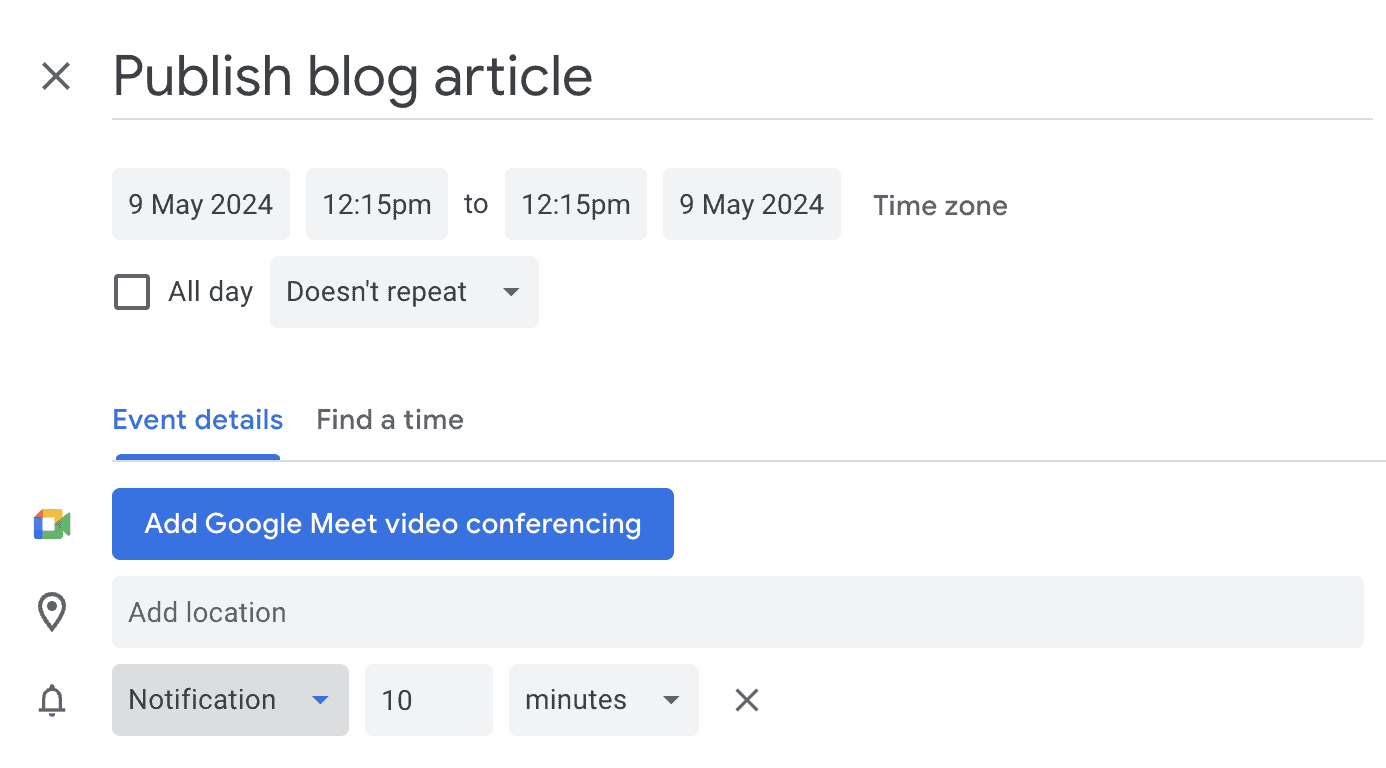
Task: Add Google Meet video conferencing
Action: (x=393, y=524)
